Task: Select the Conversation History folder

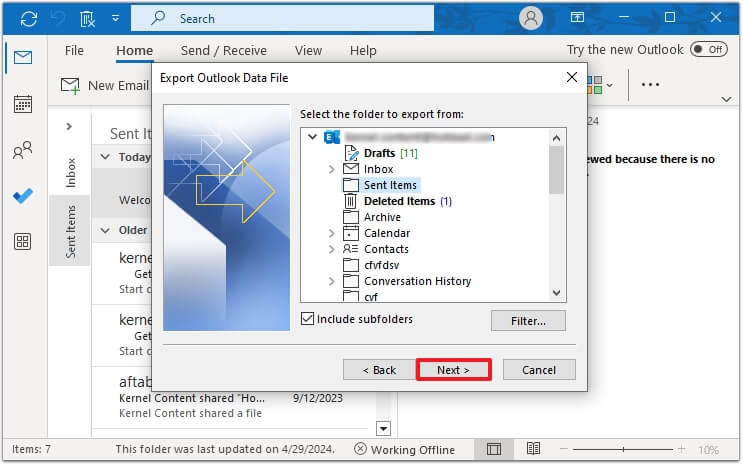Action: pos(417,281)
